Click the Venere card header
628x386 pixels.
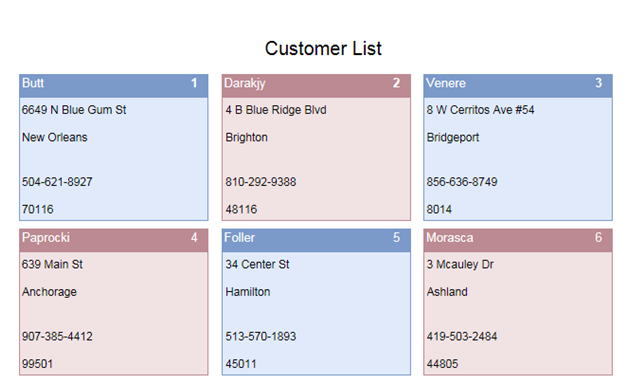pos(518,86)
